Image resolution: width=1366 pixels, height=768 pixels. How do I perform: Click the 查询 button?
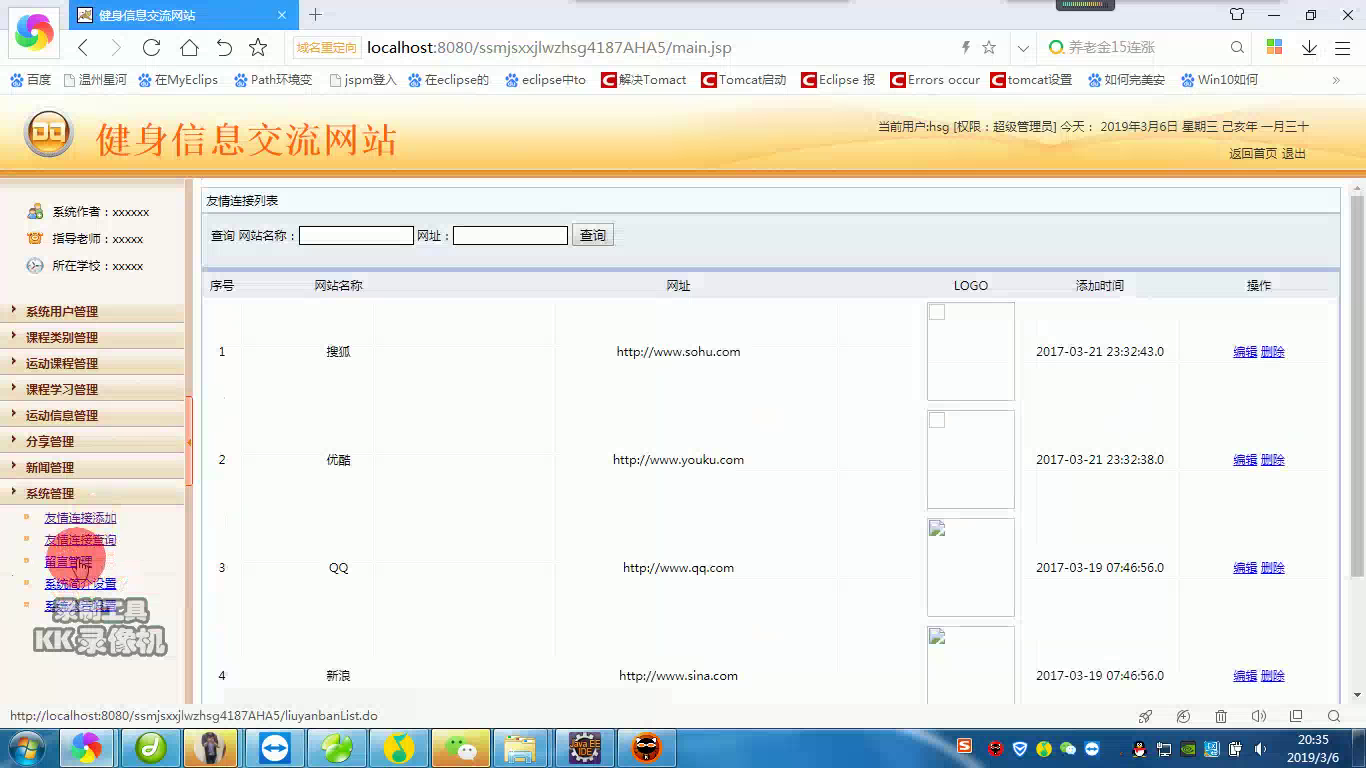pyautogui.click(x=593, y=235)
